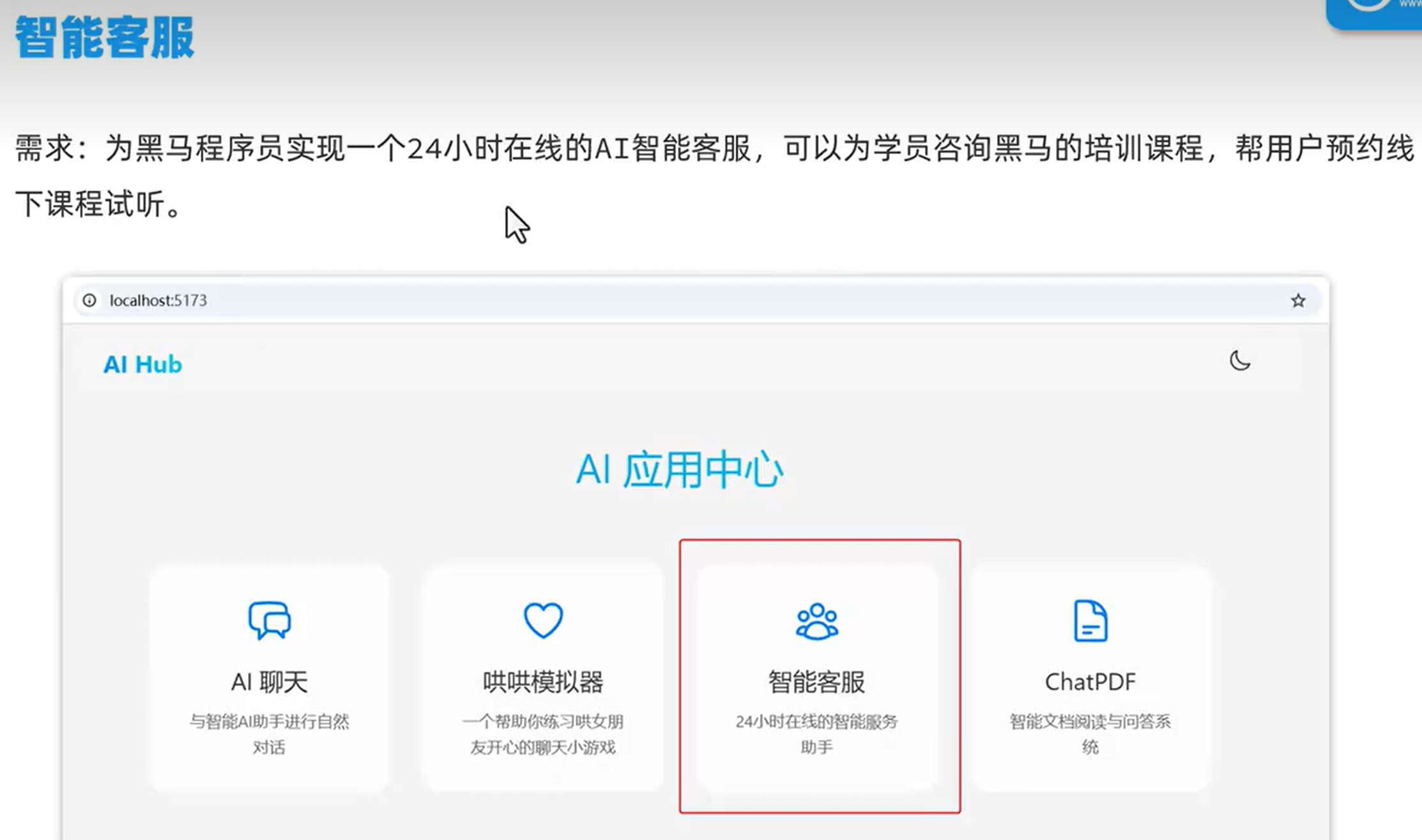Open the 哄哄模拟器 card title
The image size is (1422, 840).
[543, 682]
